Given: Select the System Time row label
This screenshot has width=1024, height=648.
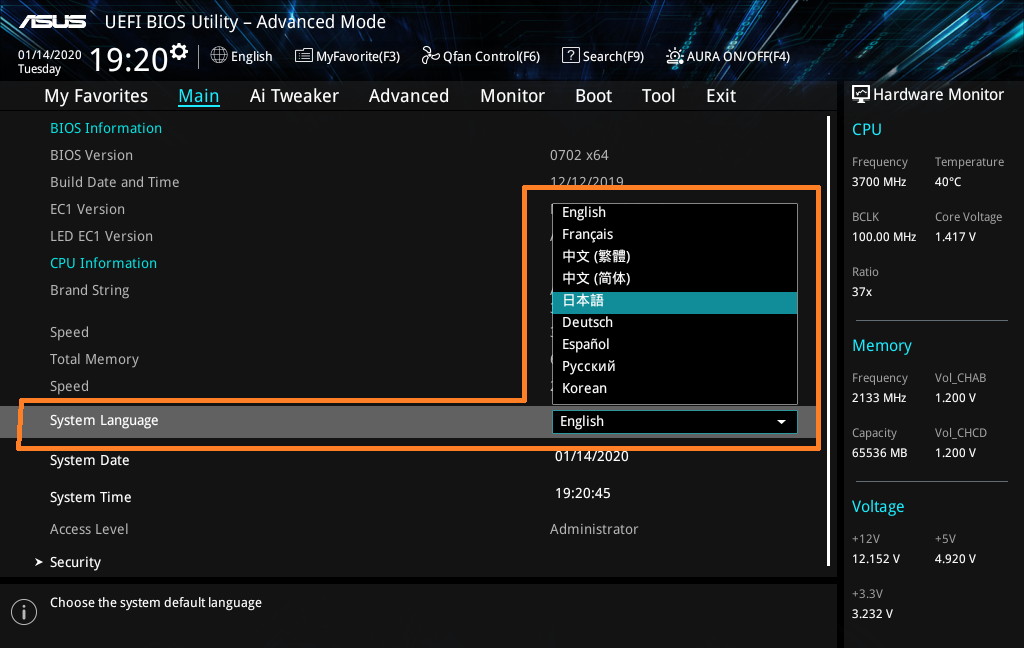Looking at the screenshot, I should 90,497.
